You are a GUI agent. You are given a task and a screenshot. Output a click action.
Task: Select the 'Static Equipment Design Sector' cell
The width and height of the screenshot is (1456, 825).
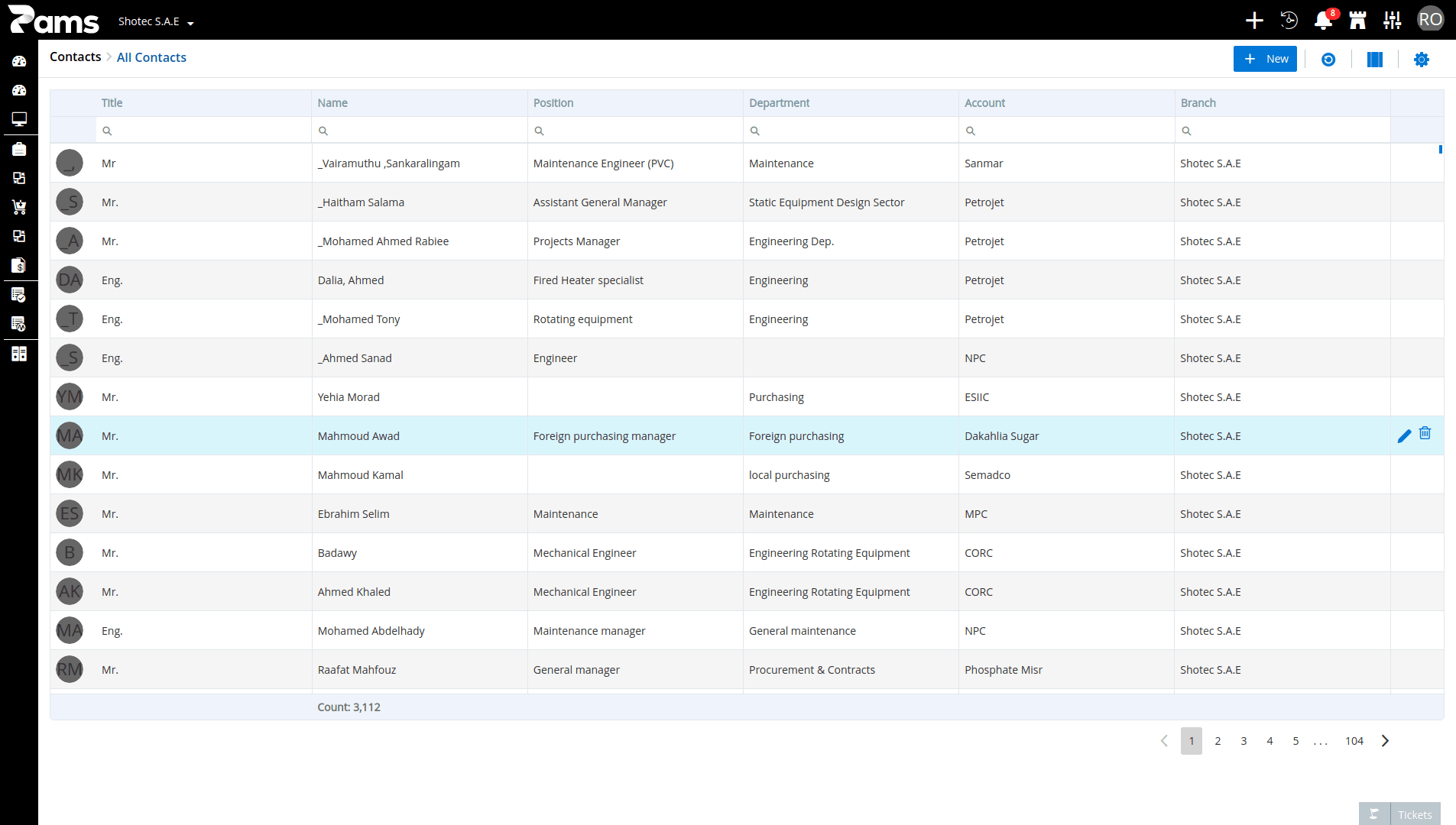pos(851,202)
